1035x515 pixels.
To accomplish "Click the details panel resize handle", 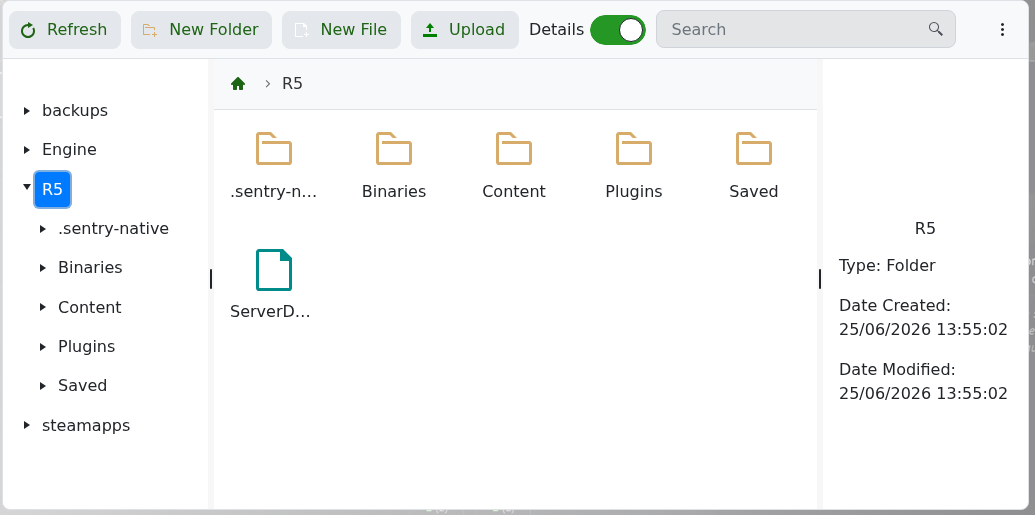I will click(x=820, y=279).
